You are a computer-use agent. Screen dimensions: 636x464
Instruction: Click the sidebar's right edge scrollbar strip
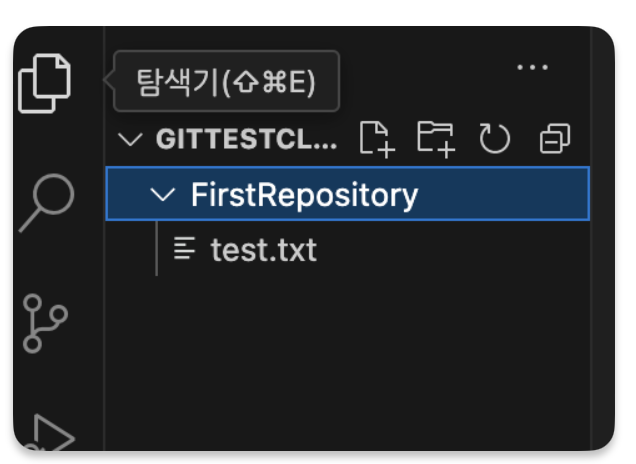[596, 238]
